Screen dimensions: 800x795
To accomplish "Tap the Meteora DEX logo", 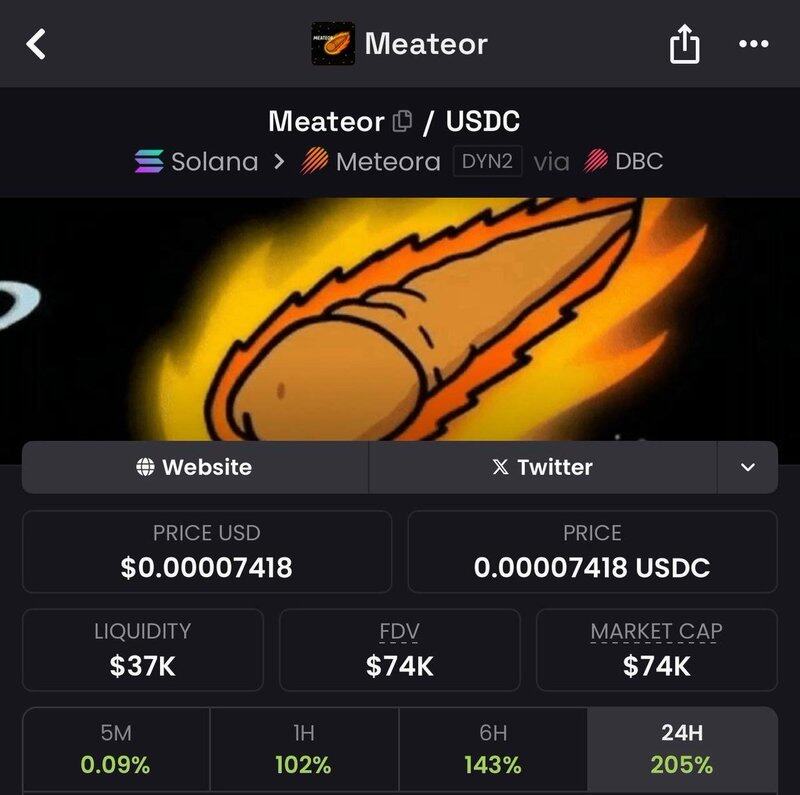I will [x=315, y=161].
